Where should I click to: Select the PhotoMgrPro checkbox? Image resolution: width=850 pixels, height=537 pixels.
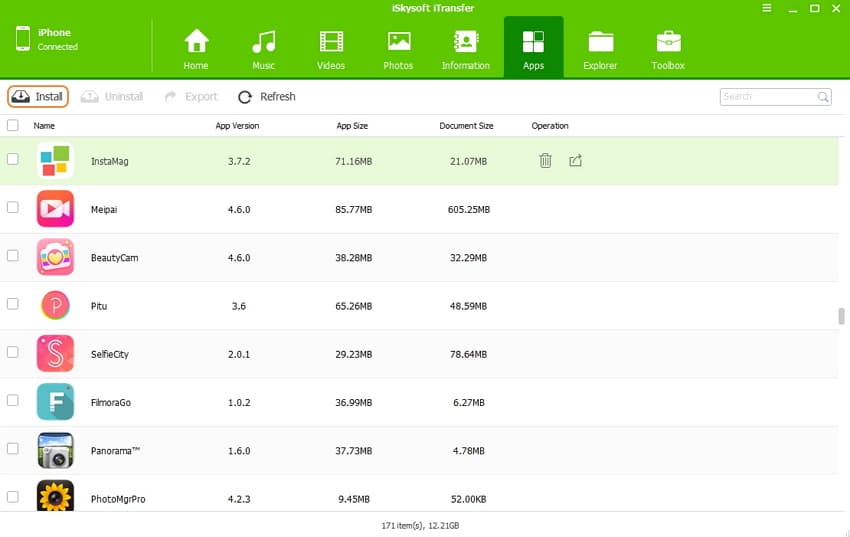[x=12, y=496]
